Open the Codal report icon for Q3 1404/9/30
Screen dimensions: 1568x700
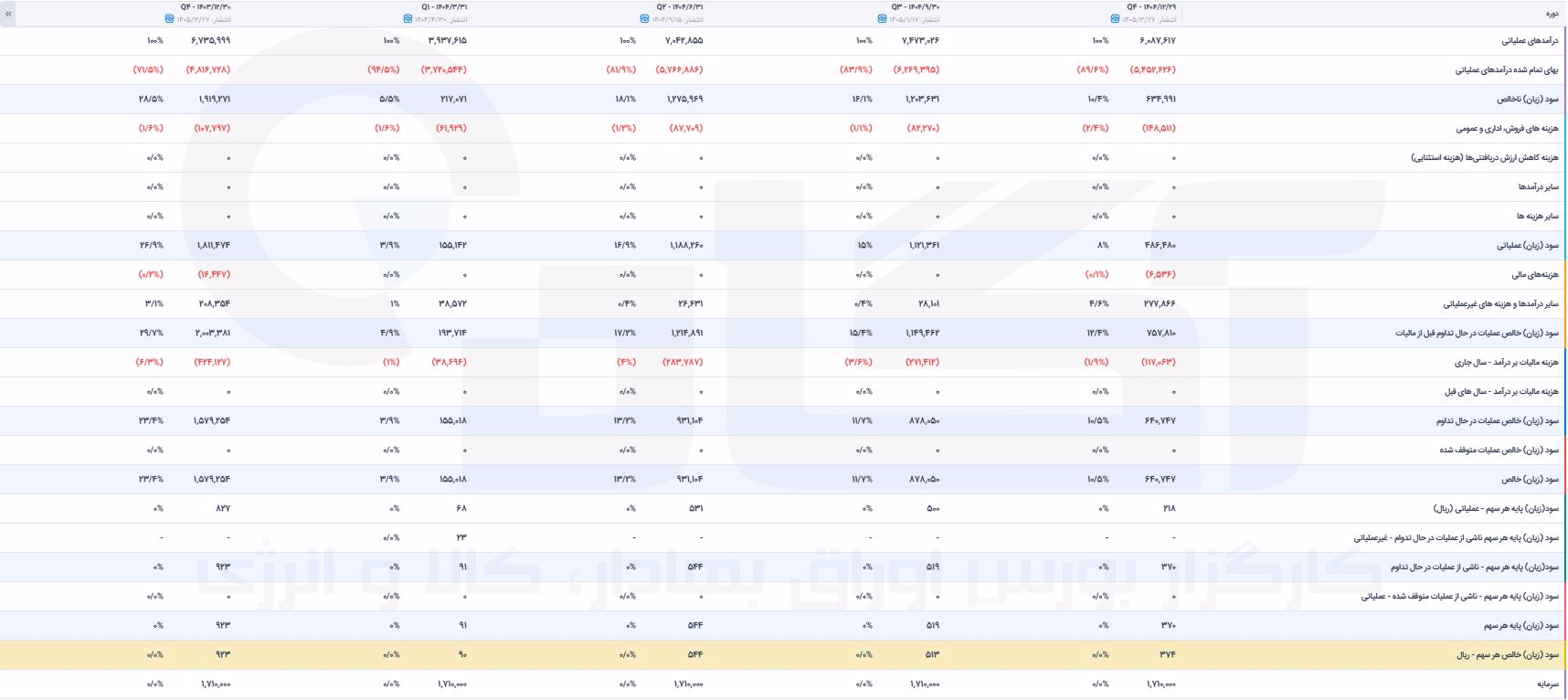(881, 18)
